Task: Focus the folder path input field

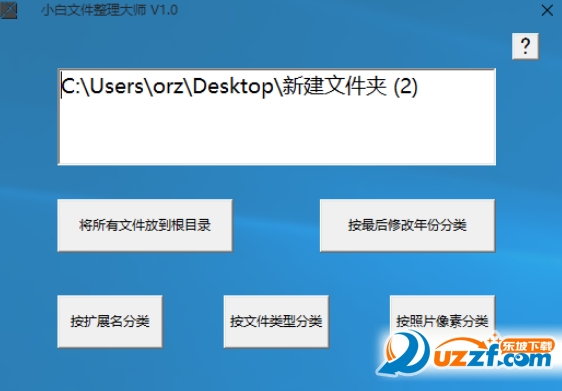Action: coord(277,117)
